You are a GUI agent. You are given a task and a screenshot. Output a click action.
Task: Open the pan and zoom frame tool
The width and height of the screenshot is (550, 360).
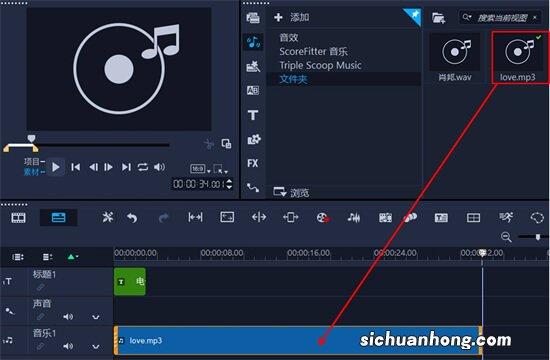227,217
